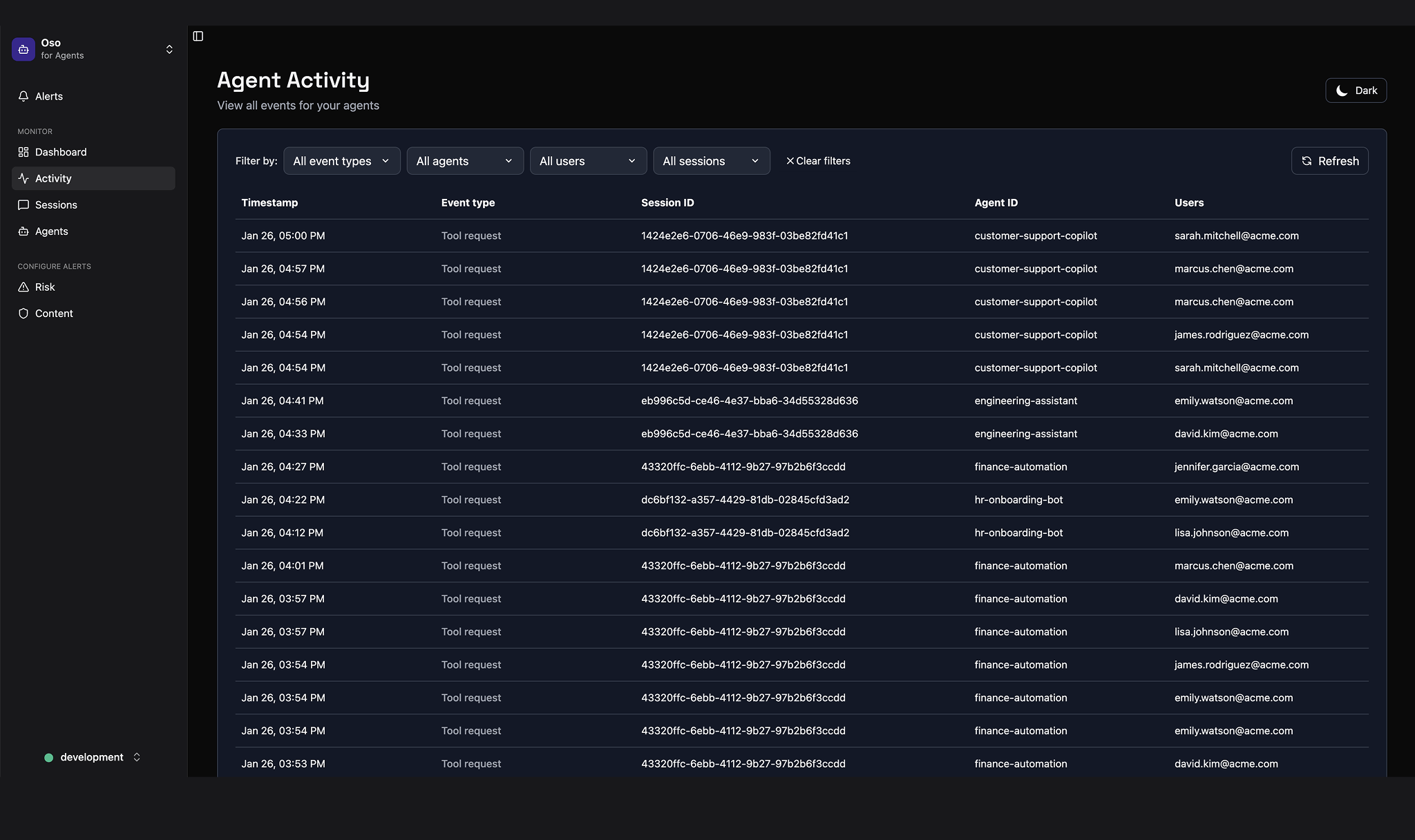
Task: Click the Oso app logo icon
Action: tap(23, 48)
